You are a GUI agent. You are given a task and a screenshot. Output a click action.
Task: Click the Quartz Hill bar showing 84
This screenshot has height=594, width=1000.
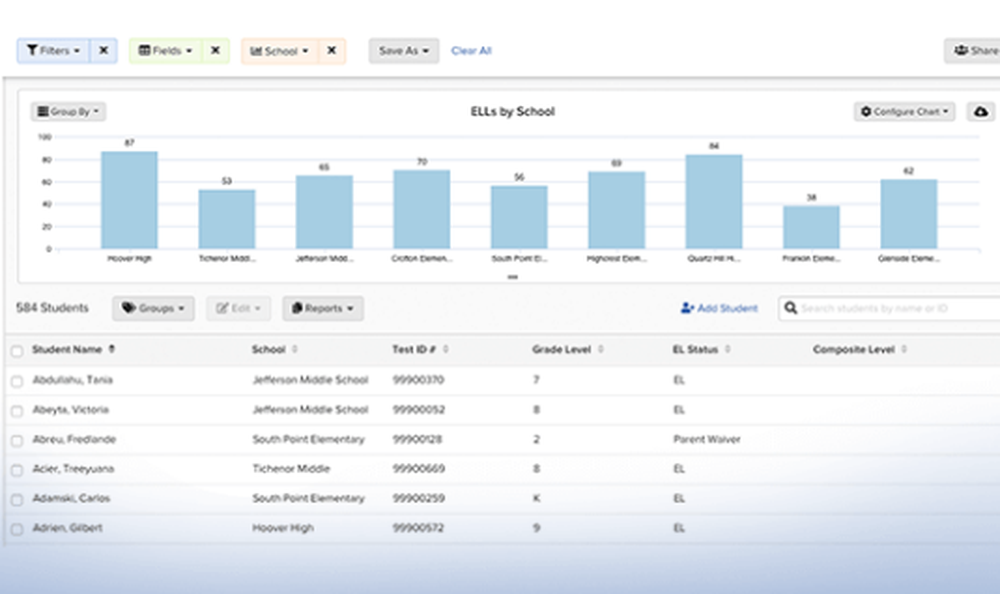point(714,202)
